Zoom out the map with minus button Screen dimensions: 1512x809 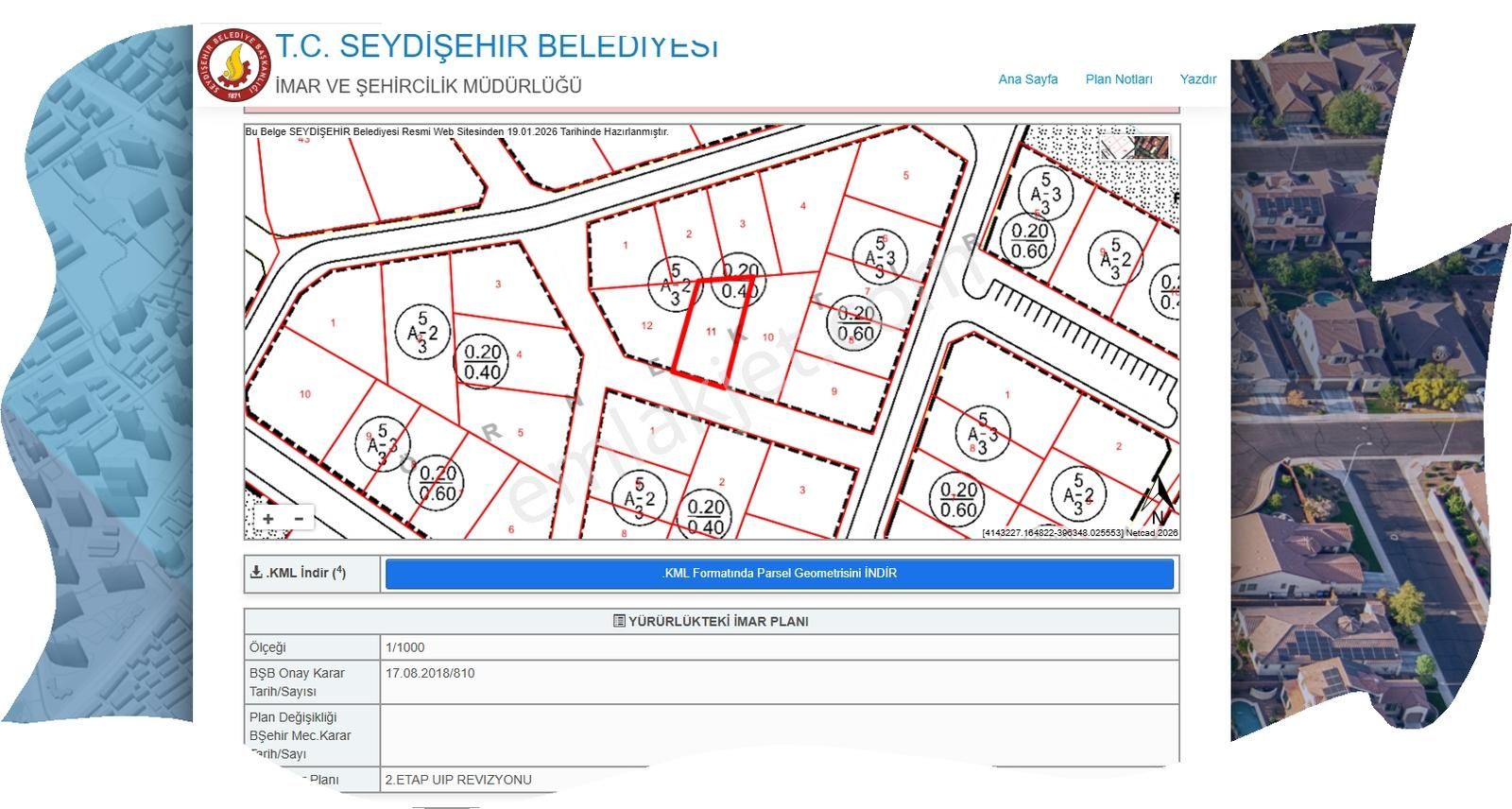[299, 519]
